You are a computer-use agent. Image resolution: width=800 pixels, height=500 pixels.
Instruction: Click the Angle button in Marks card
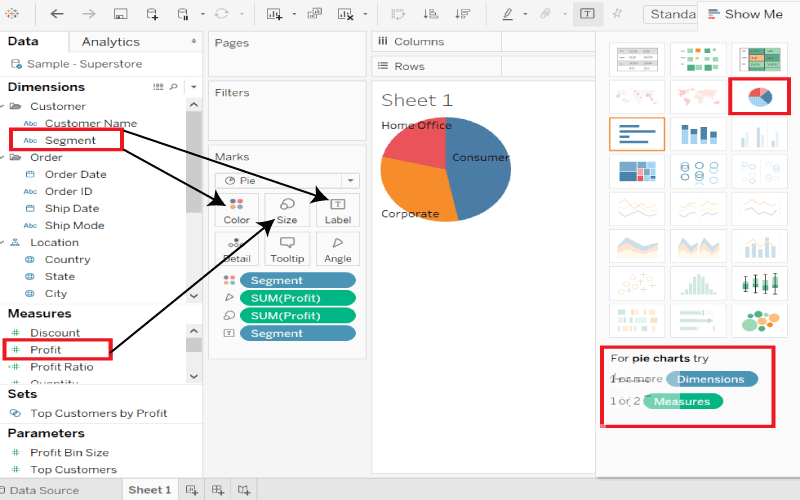point(338,249)
